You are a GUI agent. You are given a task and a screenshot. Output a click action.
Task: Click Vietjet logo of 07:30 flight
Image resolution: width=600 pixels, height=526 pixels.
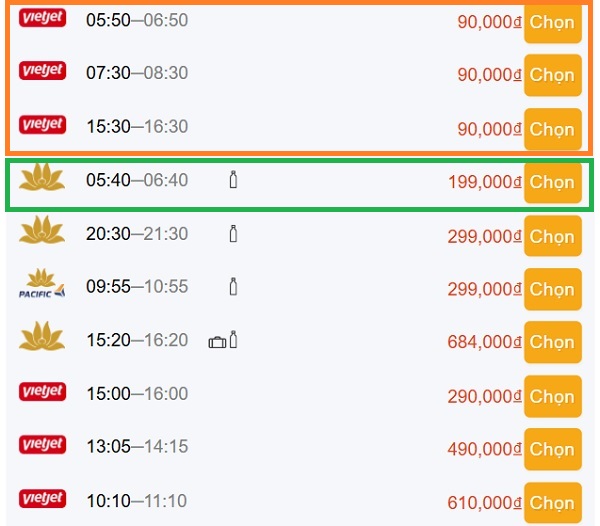[x=42, y=72]
